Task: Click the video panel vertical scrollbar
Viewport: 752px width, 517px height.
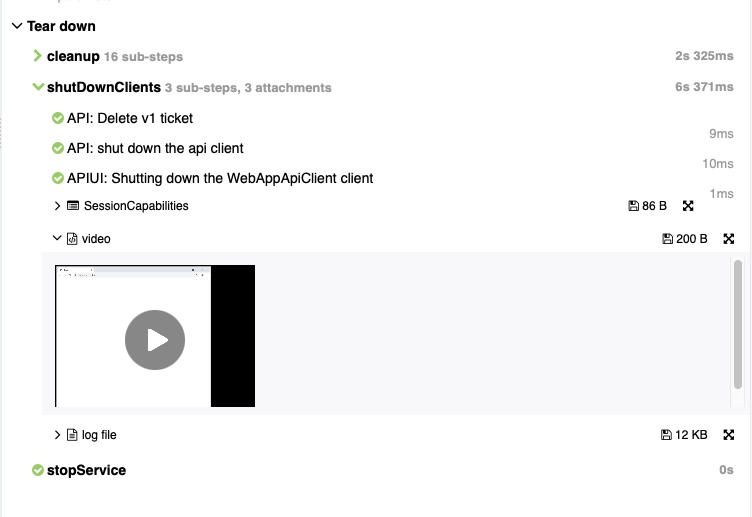Action: click(x=738, y=324)
